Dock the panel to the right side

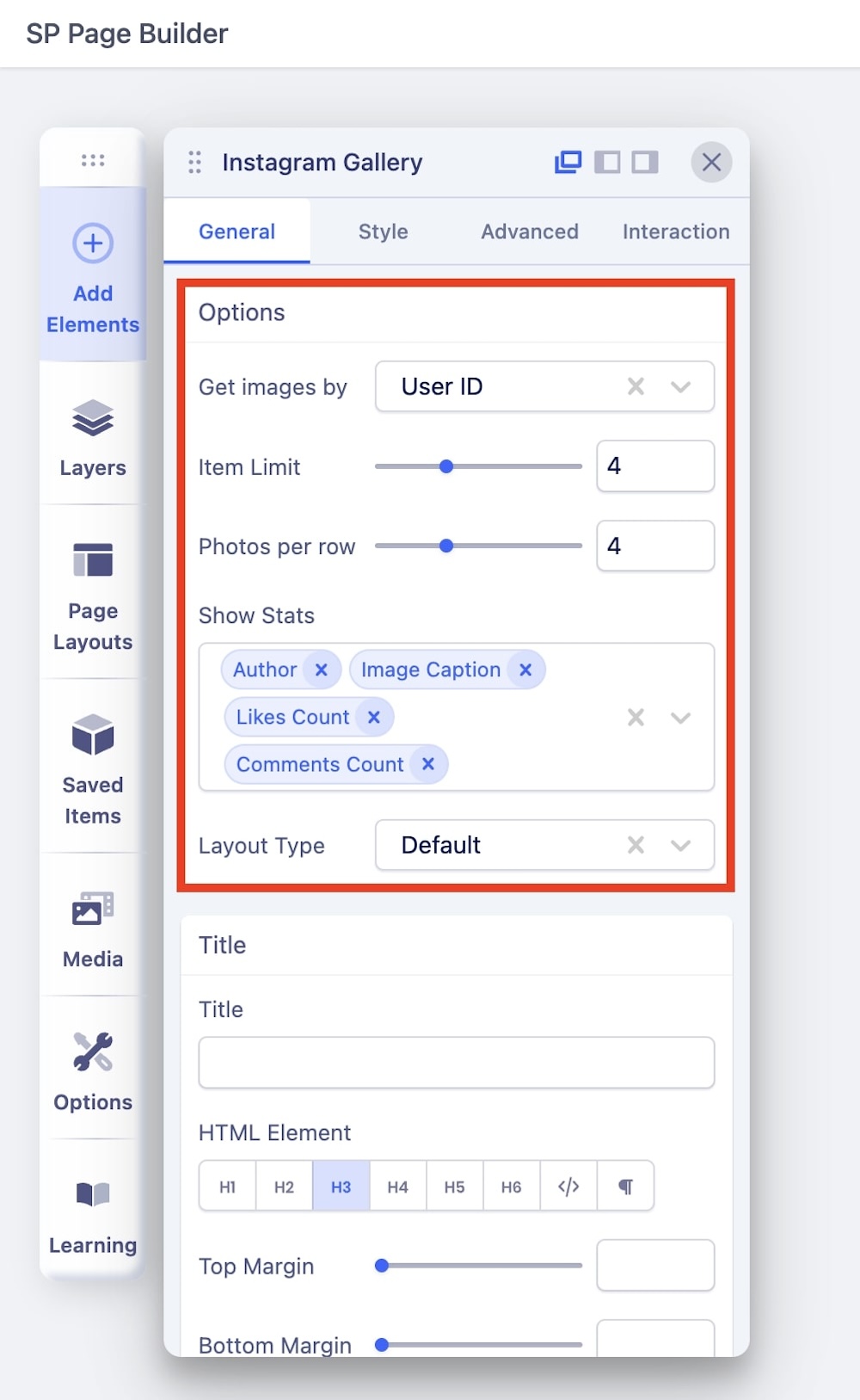(645, 162)
